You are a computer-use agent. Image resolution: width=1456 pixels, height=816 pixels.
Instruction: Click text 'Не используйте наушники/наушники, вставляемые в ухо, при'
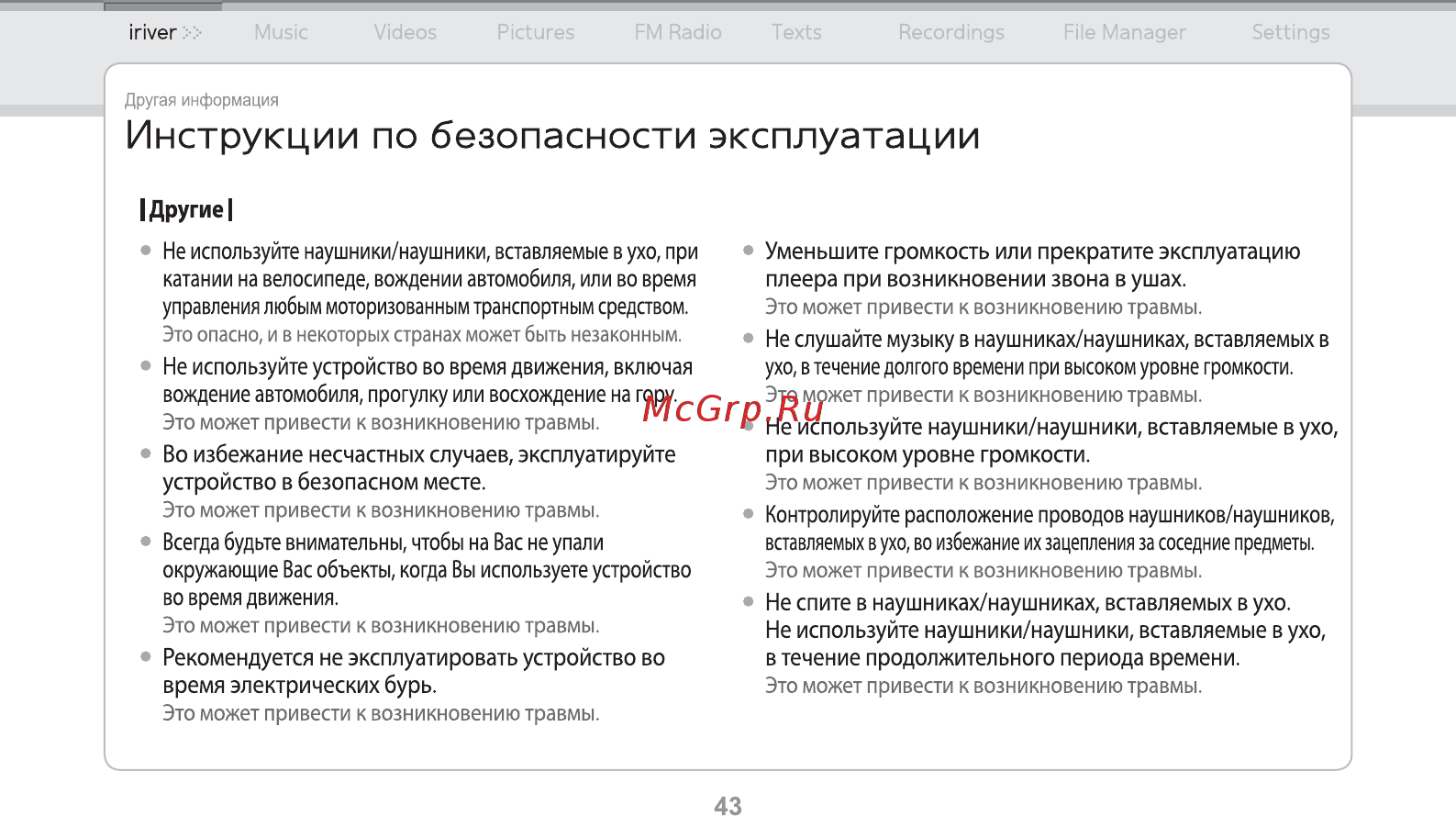430,252
